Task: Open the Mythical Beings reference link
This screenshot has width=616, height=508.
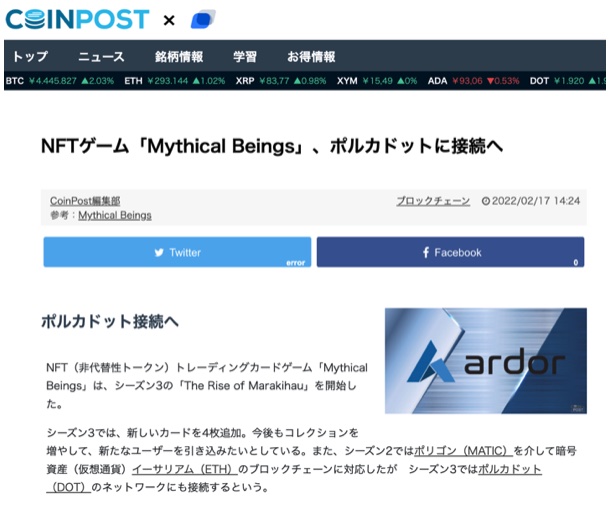Action: (x=115, y=215)
